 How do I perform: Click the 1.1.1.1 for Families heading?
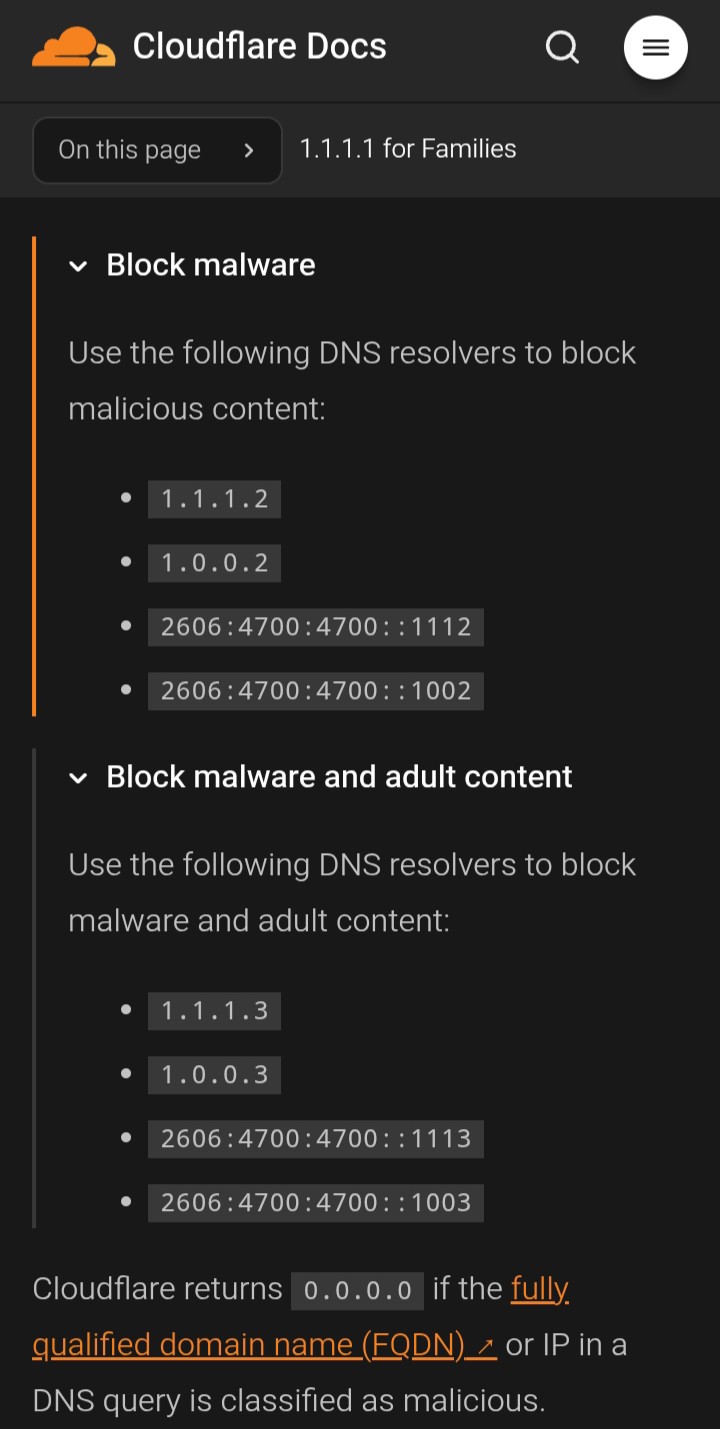click(408, 149)
